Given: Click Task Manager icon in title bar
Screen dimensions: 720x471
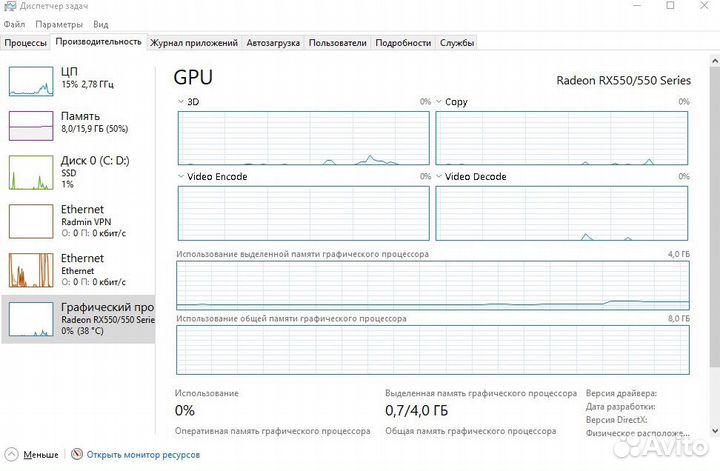Looking at the screenshot, I should [x=10, y=6].
